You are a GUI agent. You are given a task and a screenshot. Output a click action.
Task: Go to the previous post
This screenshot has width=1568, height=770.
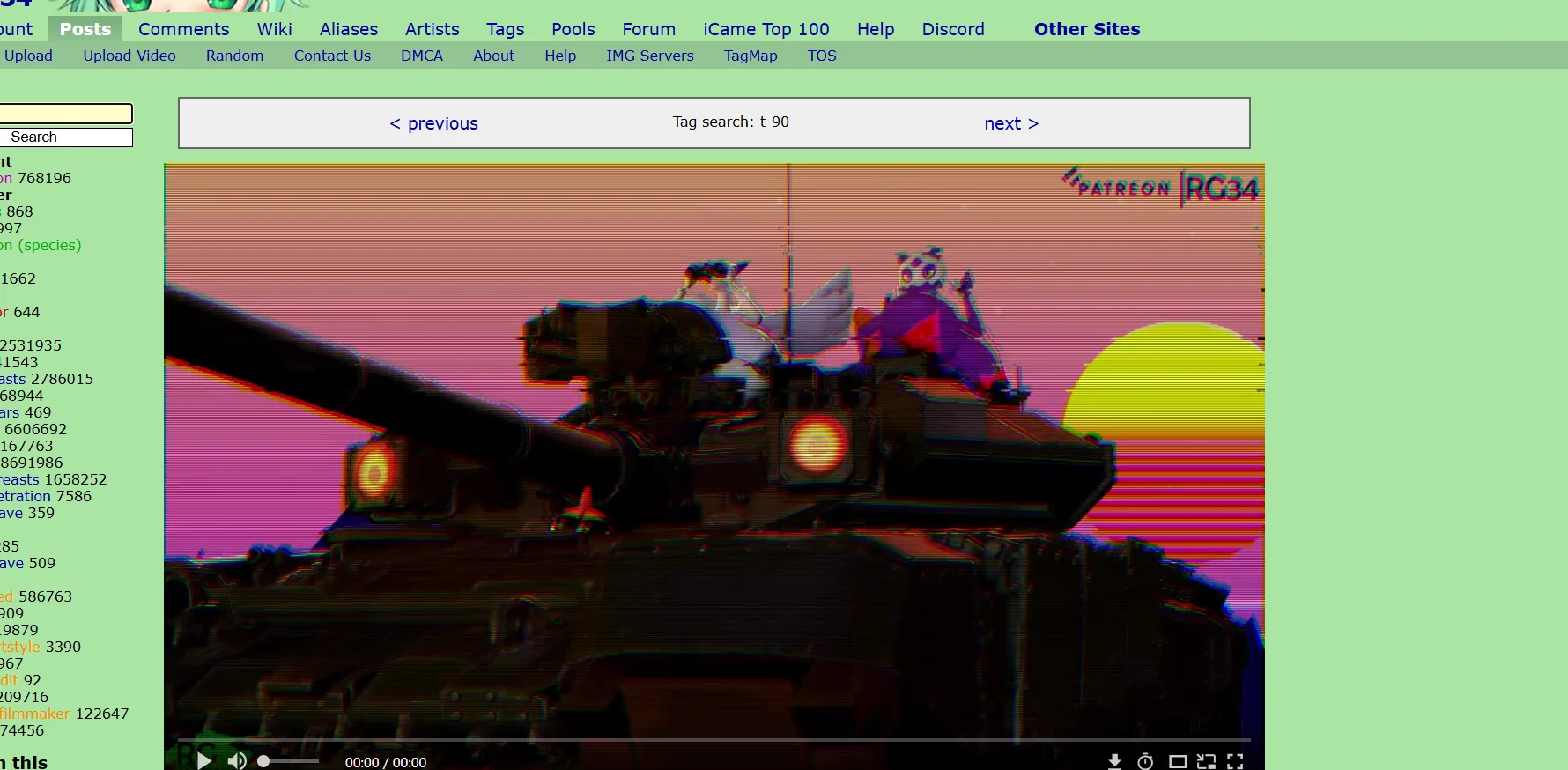(x=433, y=123)
